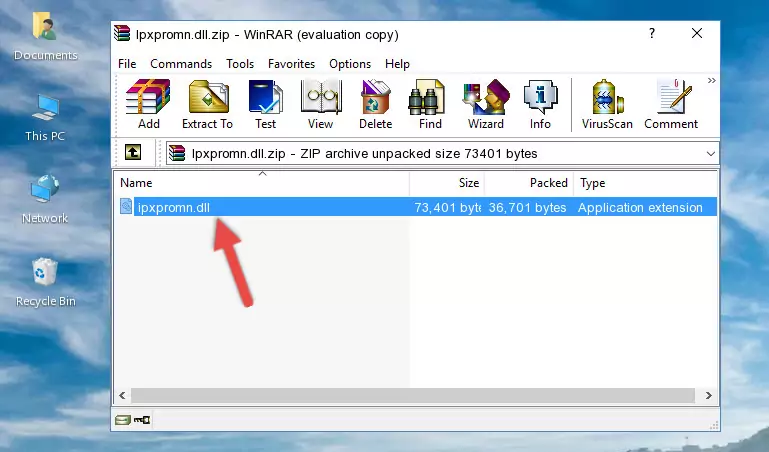769x452 pixels.
Task: Select the Network desktop icon
Action: click(x=45, y=199)
